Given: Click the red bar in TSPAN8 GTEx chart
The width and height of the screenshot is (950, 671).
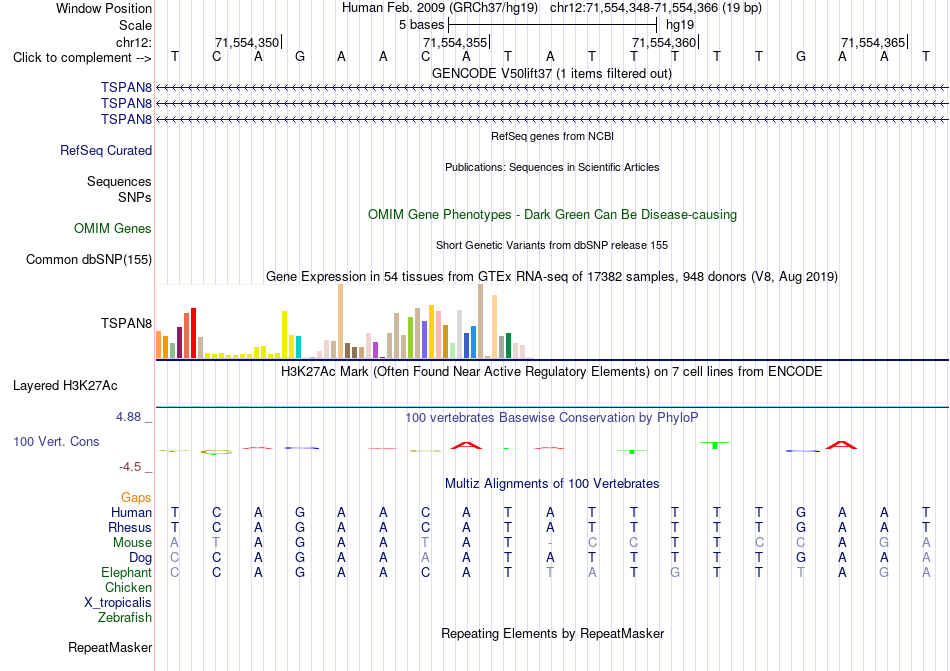Looking at the screenshot, I should tap(193, 333).
